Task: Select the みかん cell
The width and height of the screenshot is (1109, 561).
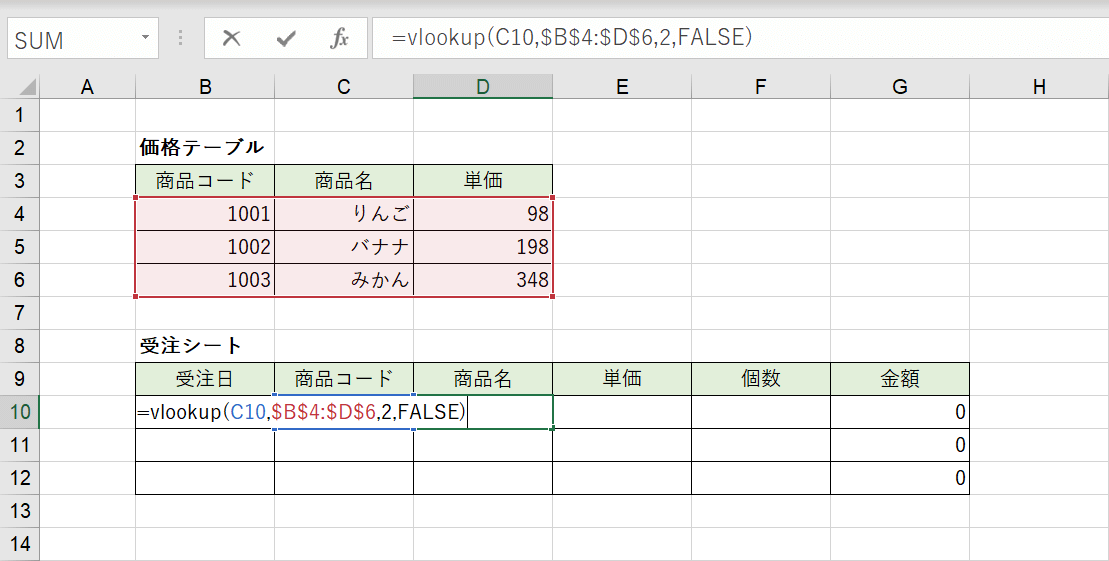Action: tap(344, 279)
